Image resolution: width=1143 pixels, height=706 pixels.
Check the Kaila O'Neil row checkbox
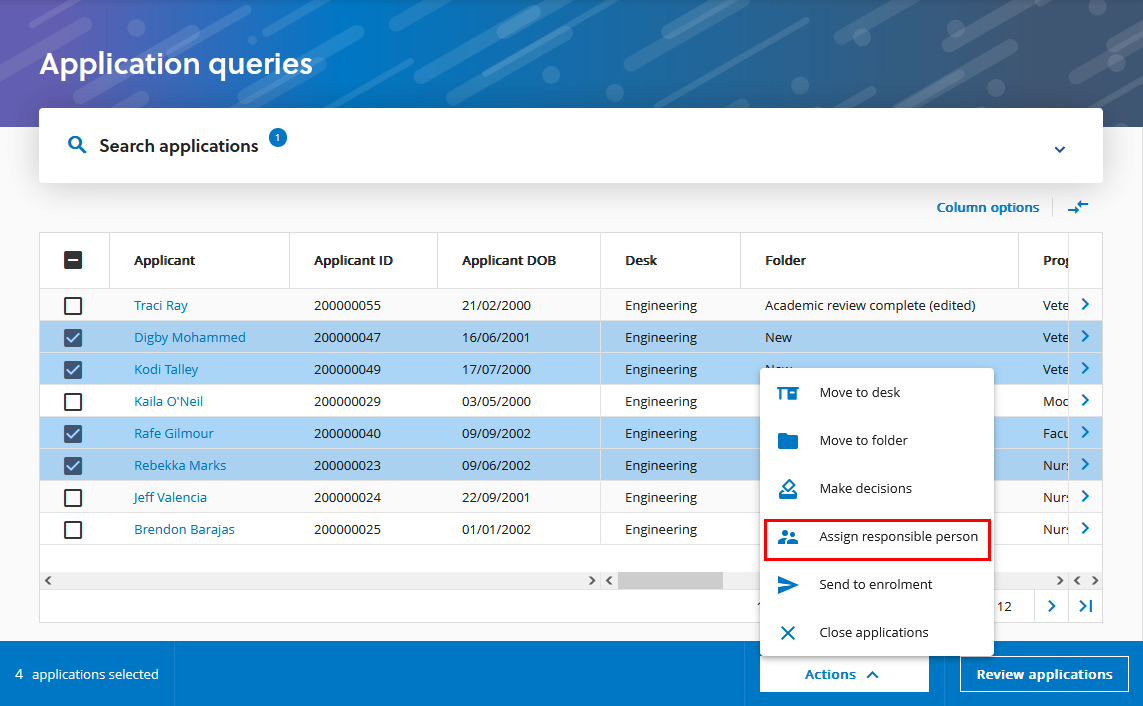(73, 402)
